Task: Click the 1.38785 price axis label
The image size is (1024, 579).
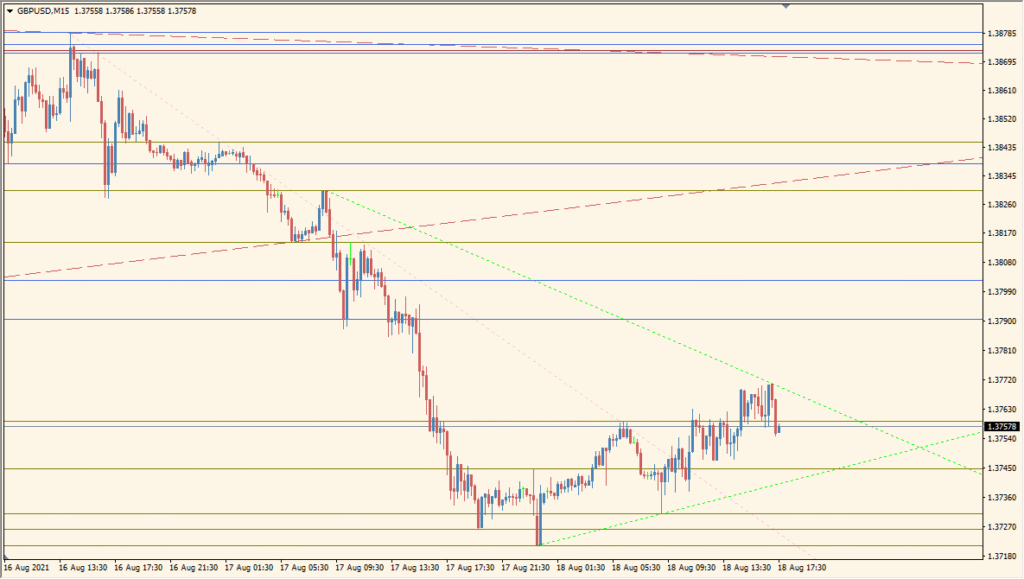Action: (1002, 33)
